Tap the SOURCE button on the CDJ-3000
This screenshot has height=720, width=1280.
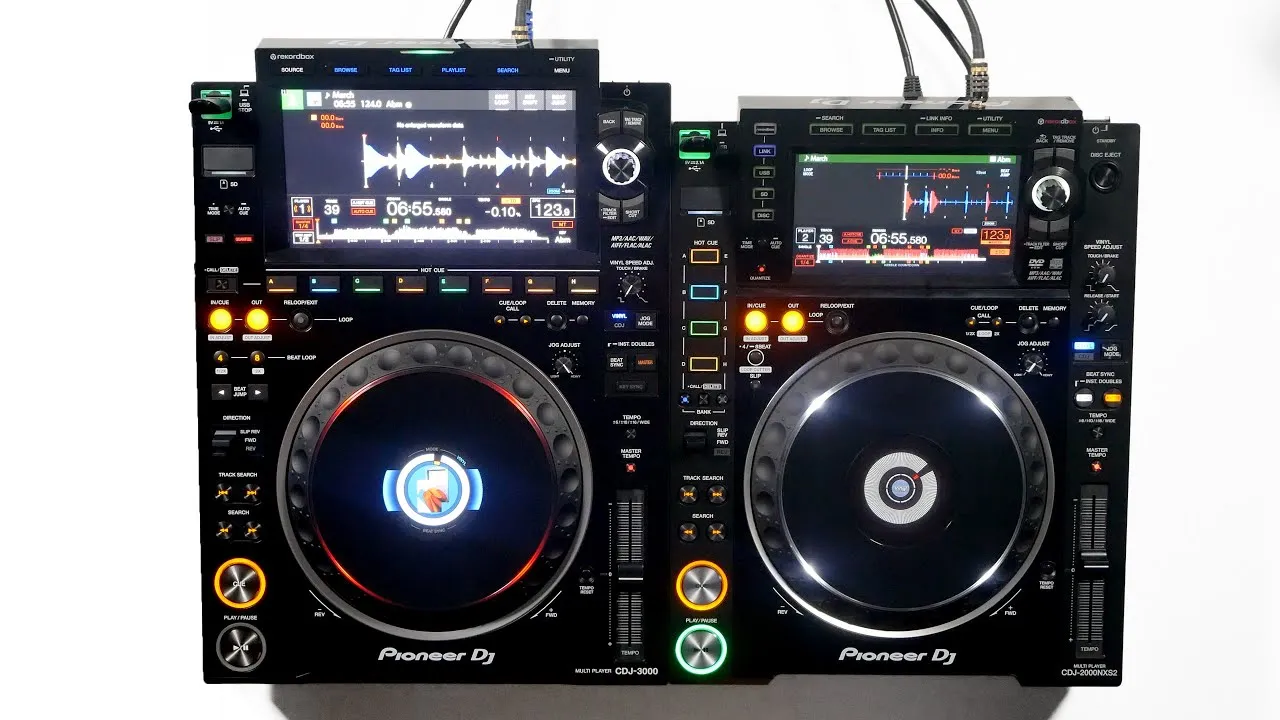point(292,70)
